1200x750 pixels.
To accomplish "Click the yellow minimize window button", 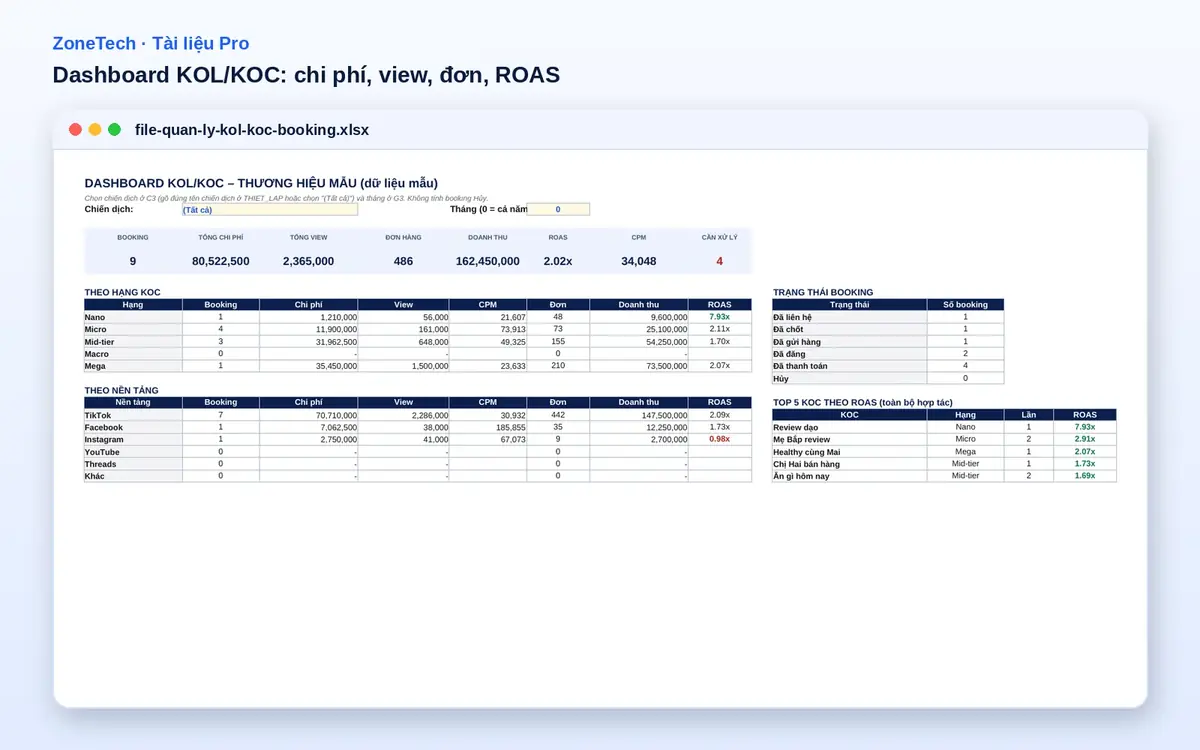I will [x=95, y=130].
